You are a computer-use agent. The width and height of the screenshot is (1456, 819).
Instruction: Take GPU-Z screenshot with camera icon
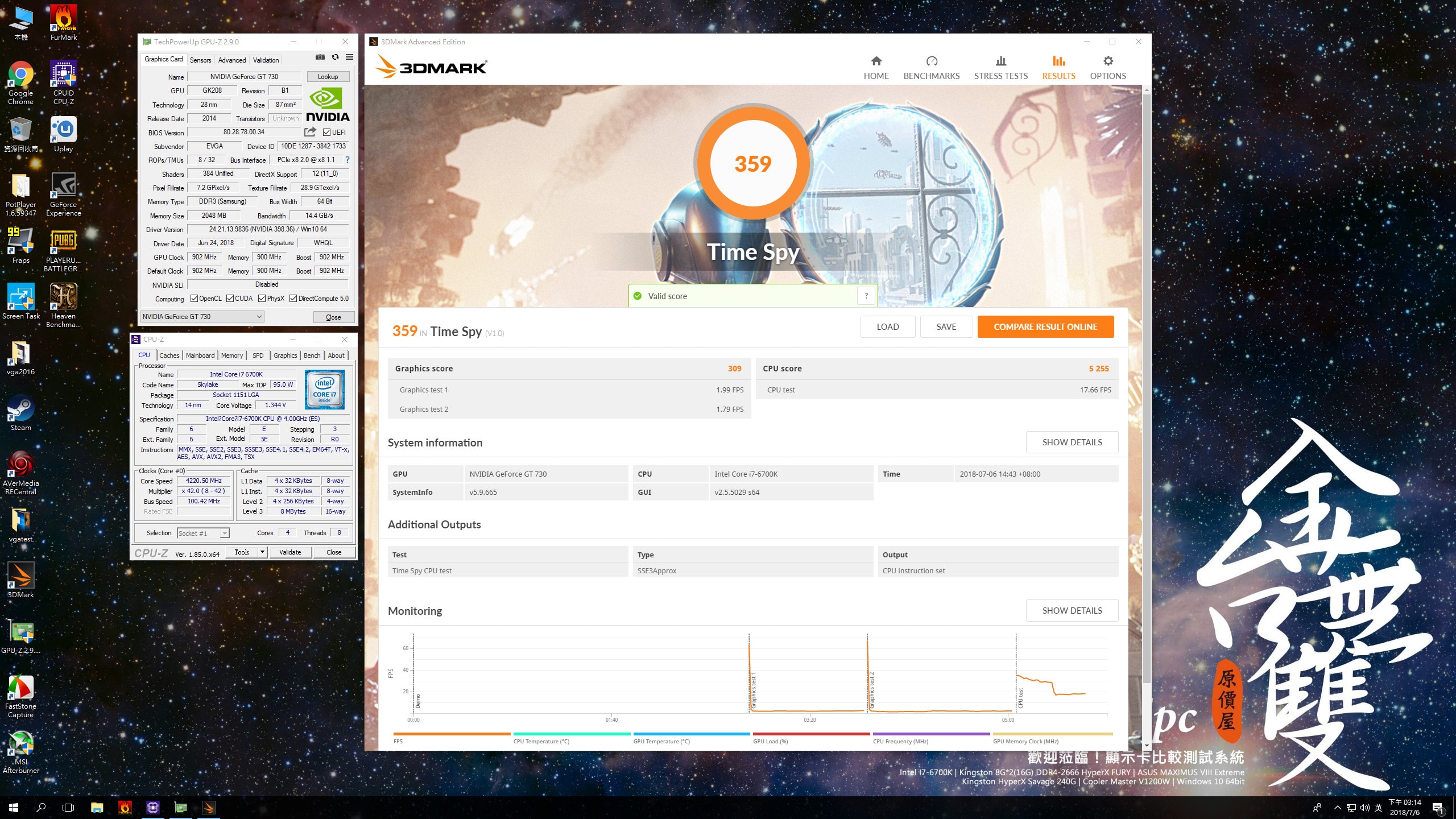pyautogui.click(x=320, y=57)
